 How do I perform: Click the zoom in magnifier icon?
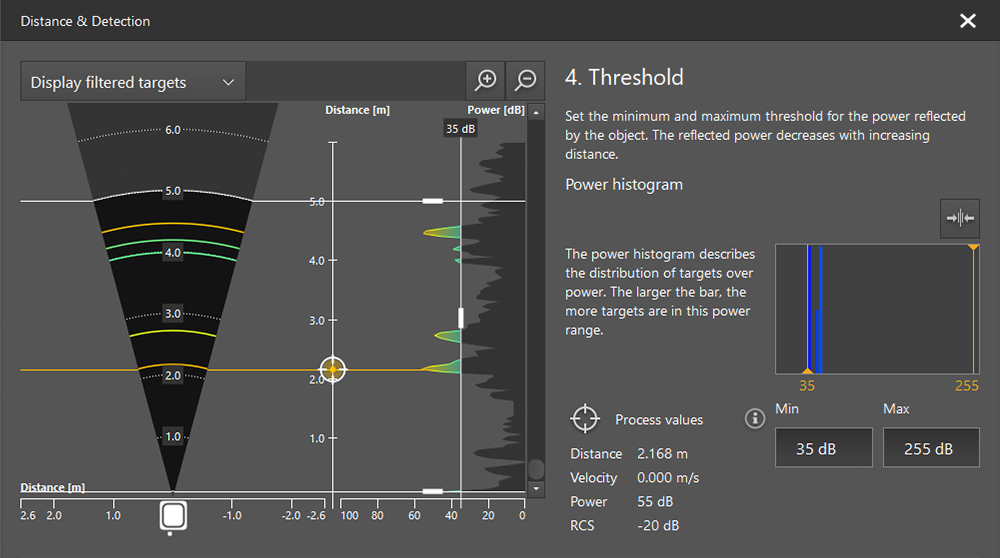coord(485,80)
